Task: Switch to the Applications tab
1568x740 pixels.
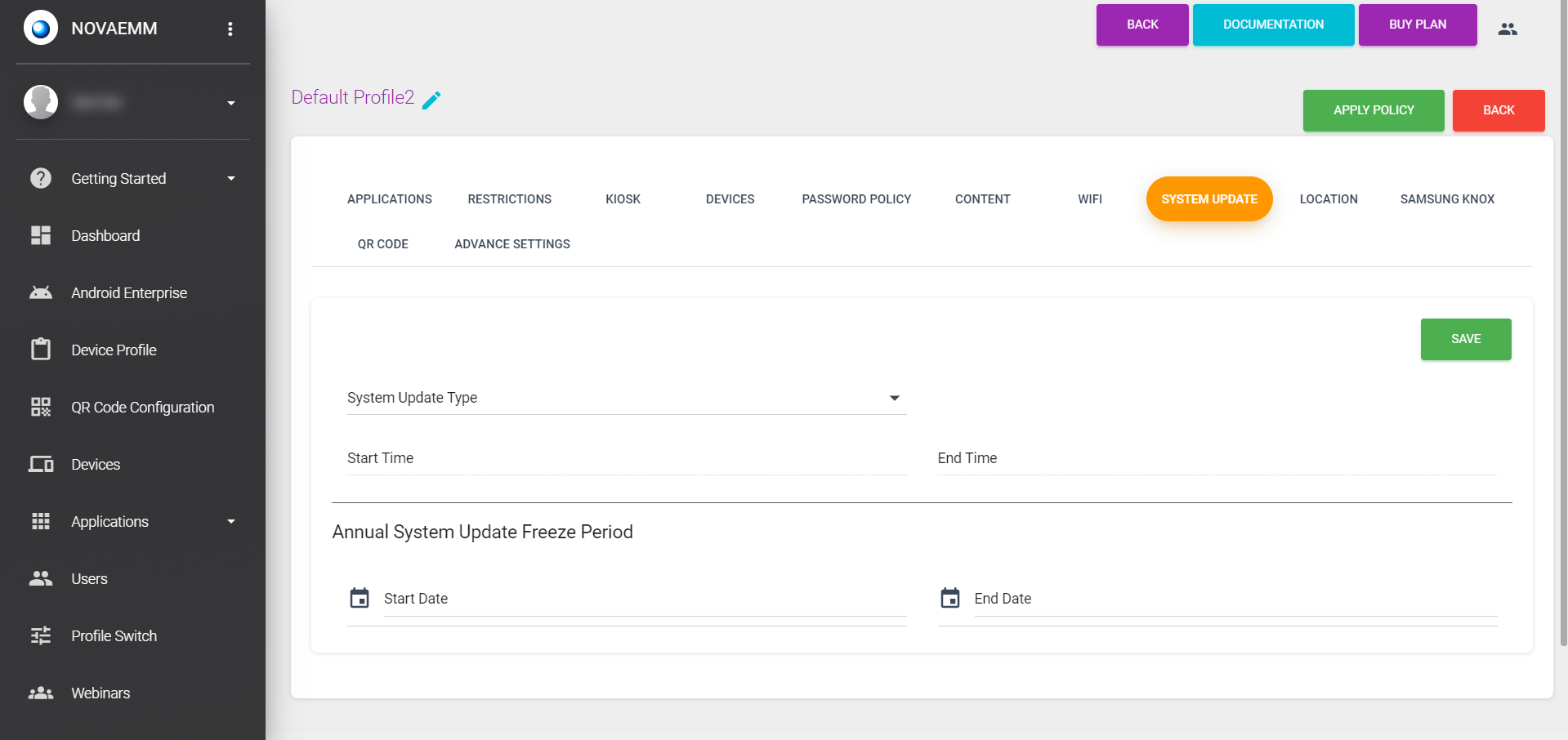Action: 390,199
